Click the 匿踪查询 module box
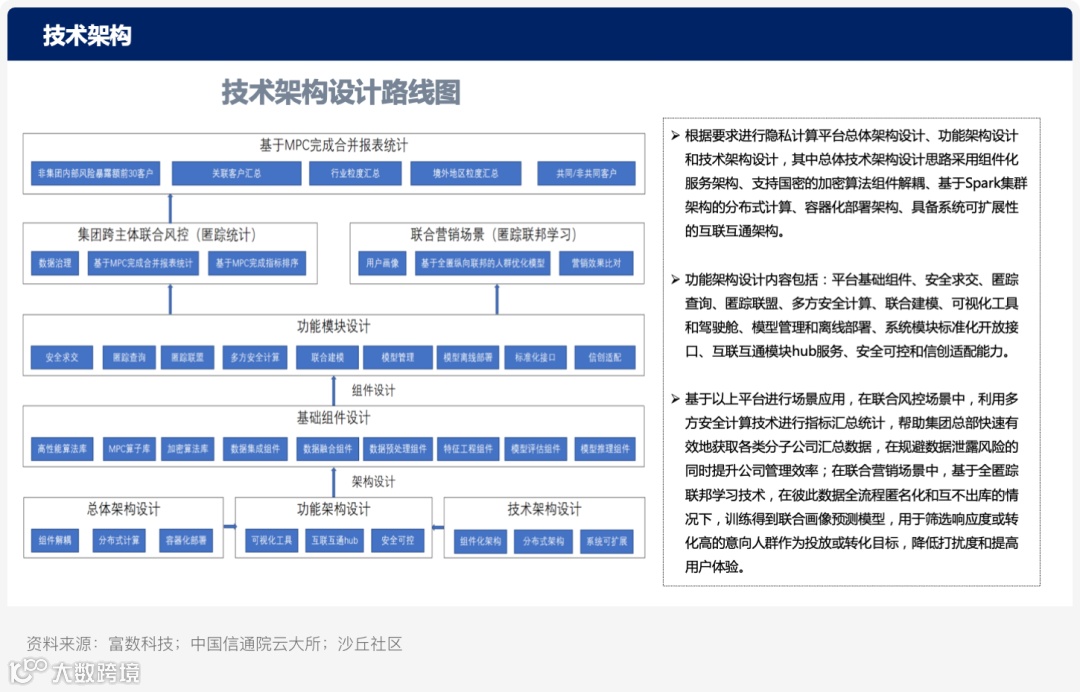Viewport: 1080px width, 692px height. pos(129,357)
